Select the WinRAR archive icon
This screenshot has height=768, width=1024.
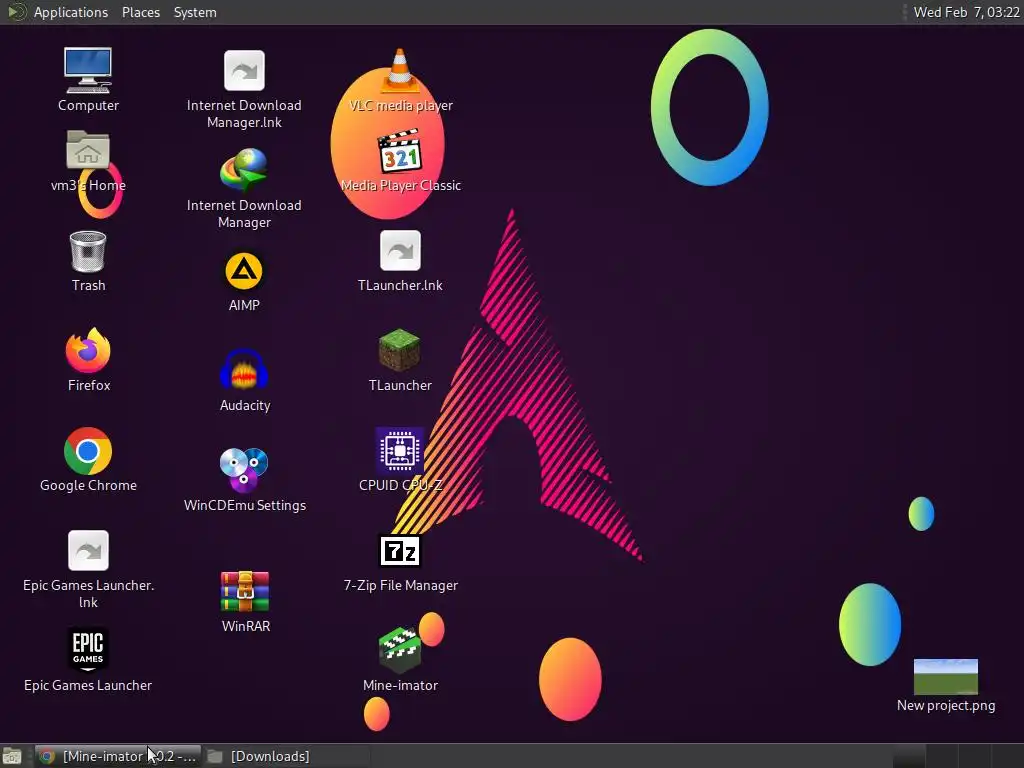245,592
